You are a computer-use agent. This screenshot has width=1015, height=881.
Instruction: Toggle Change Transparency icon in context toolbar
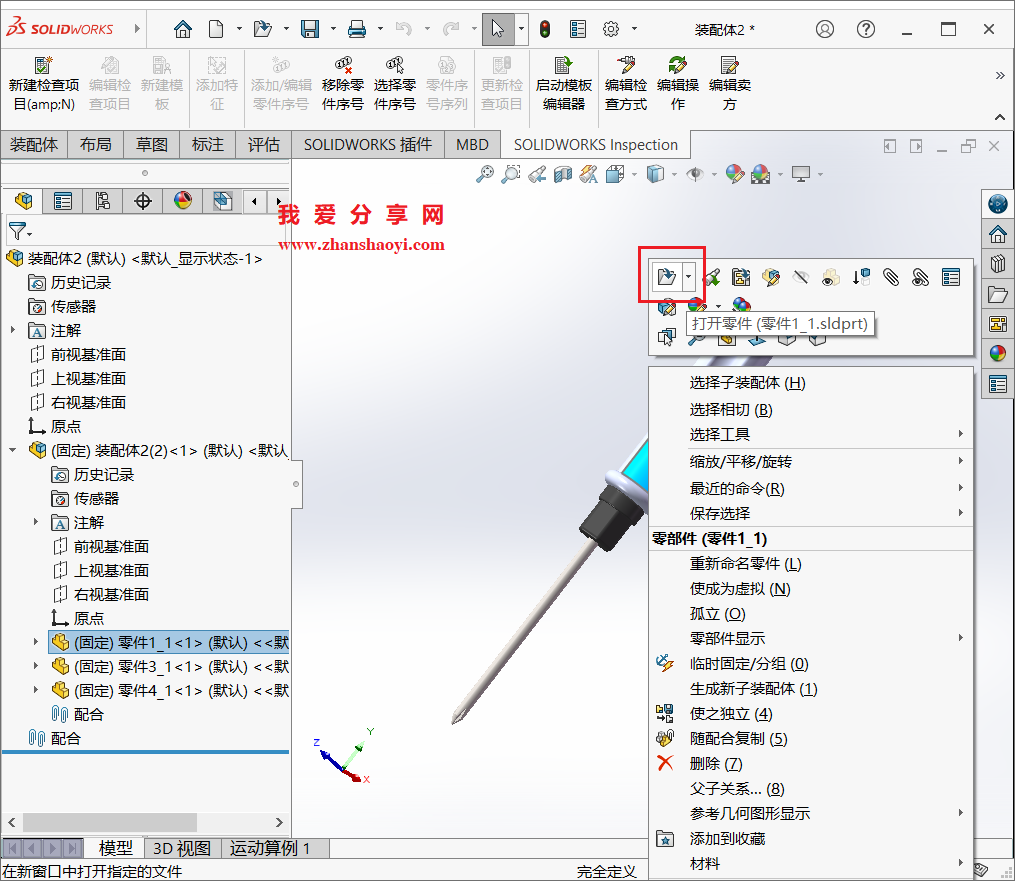(x=831, y=278)
